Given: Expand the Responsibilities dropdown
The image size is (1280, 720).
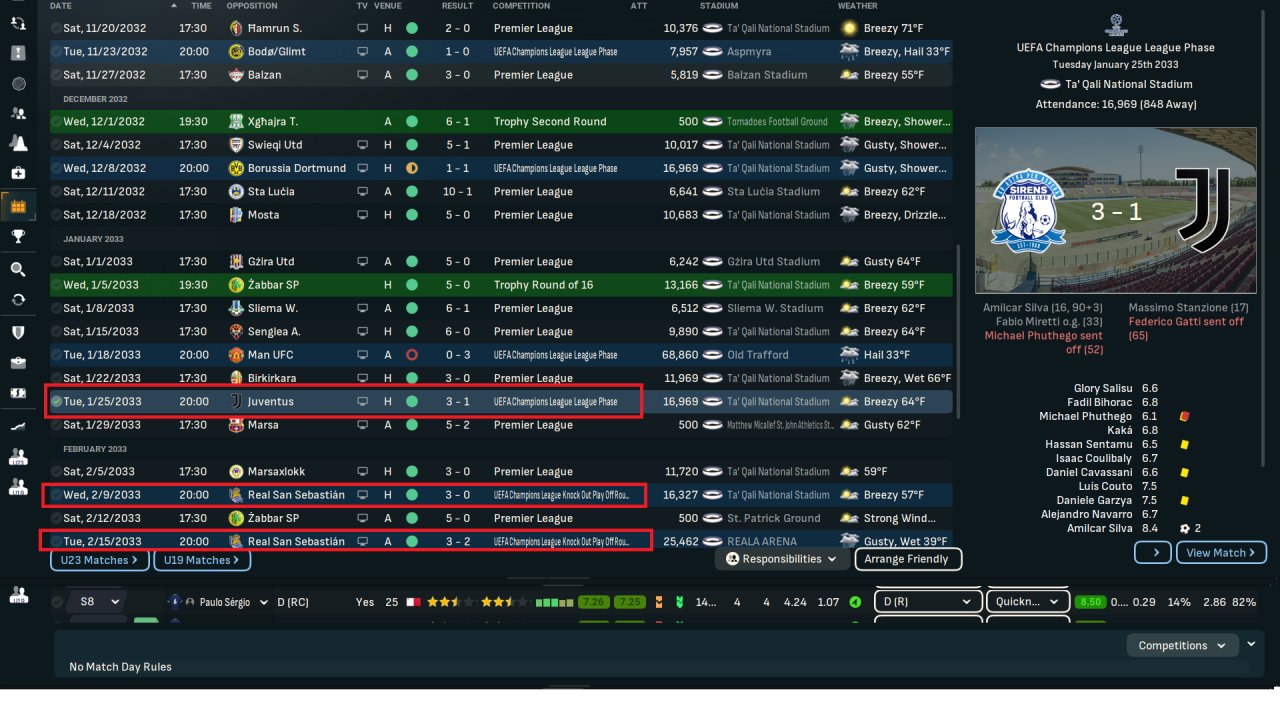Looking at the screenshot, I should click(x=782, y=559).
